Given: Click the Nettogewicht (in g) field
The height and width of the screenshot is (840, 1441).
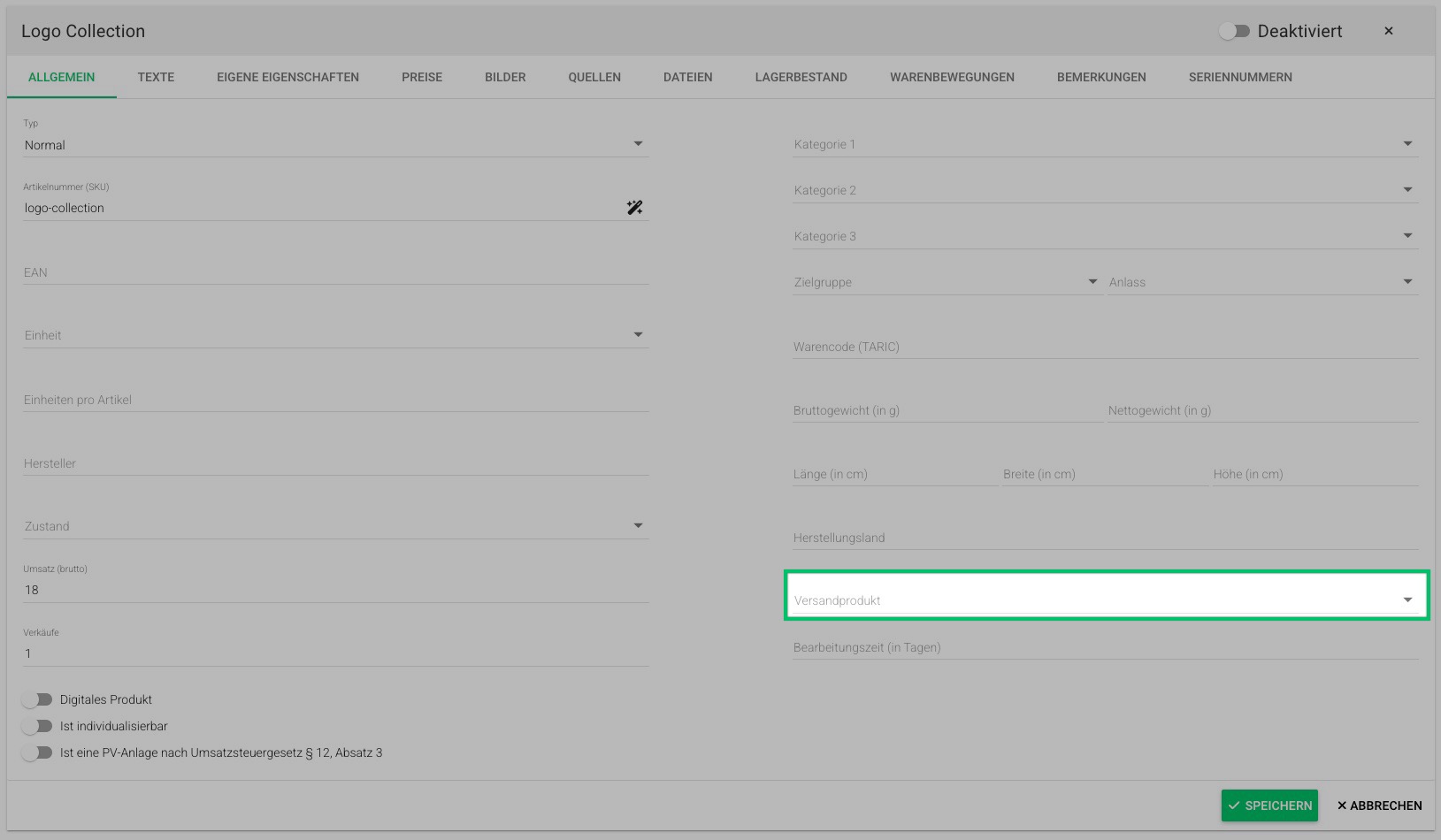Looking at the screenshot, I should click(x=1263, y=410).
